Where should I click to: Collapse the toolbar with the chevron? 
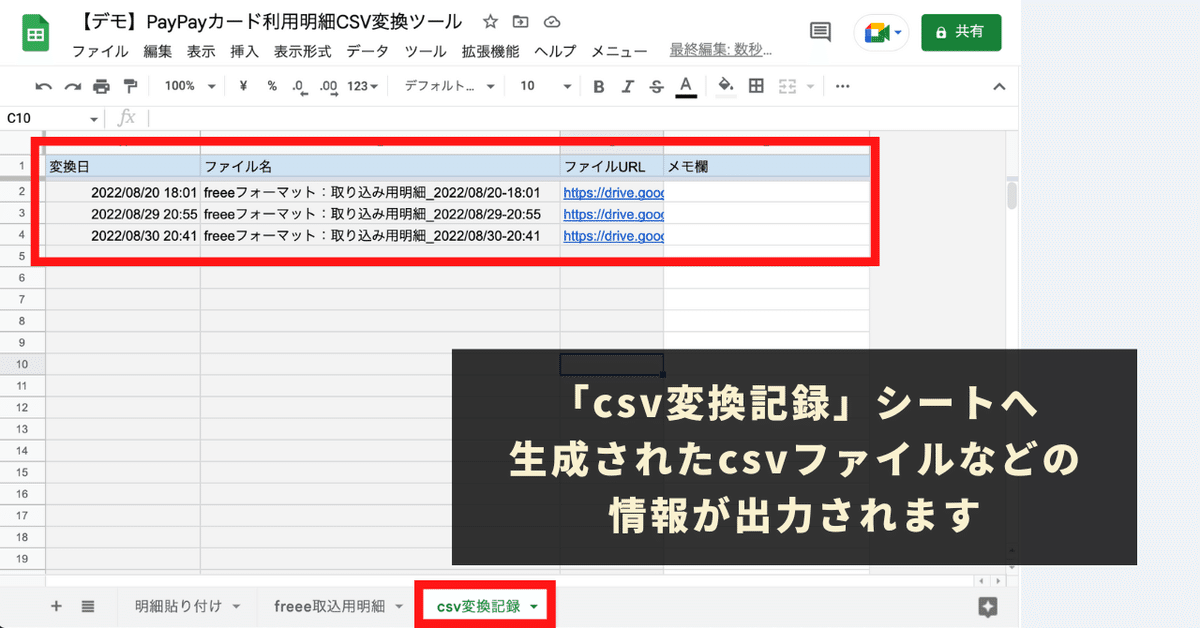point(999,86)
